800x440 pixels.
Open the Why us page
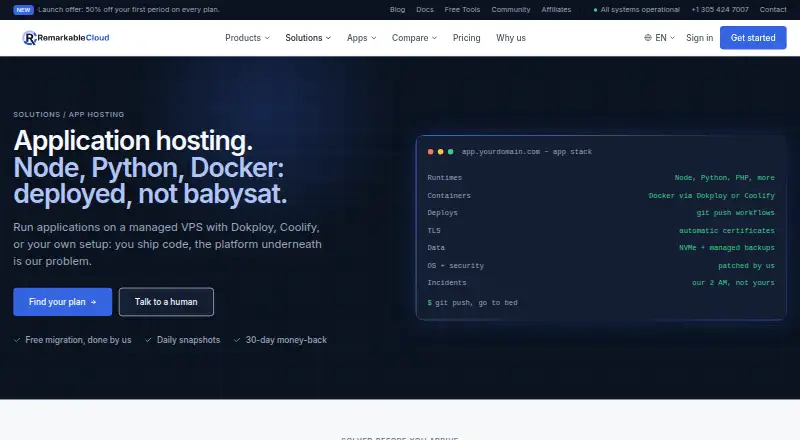[x=511, y=38]
